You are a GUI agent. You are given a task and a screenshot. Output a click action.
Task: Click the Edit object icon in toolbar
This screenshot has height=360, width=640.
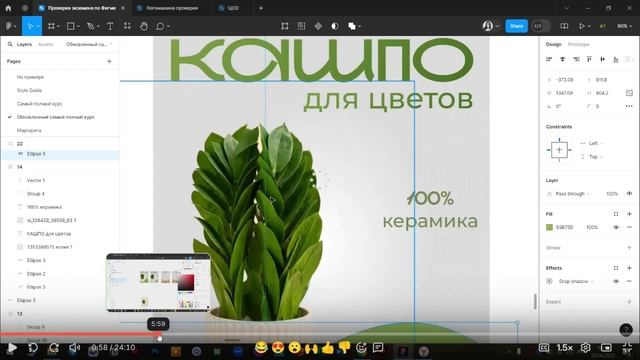pos(285,26)
